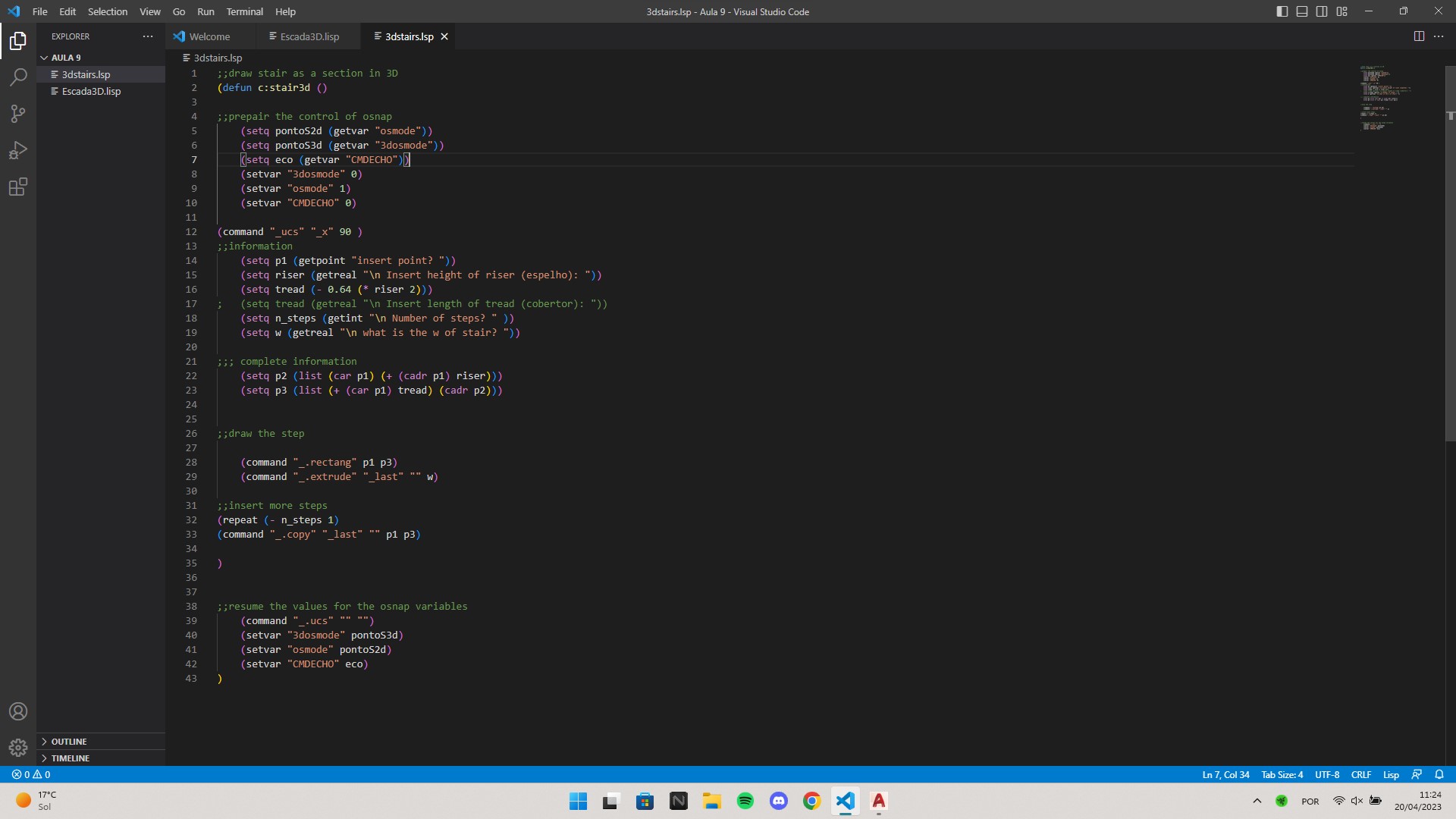The height and width of the screenshot is (819, 1456).
Task: Open Windows Start button on taskbar
Action: point(578,801)
